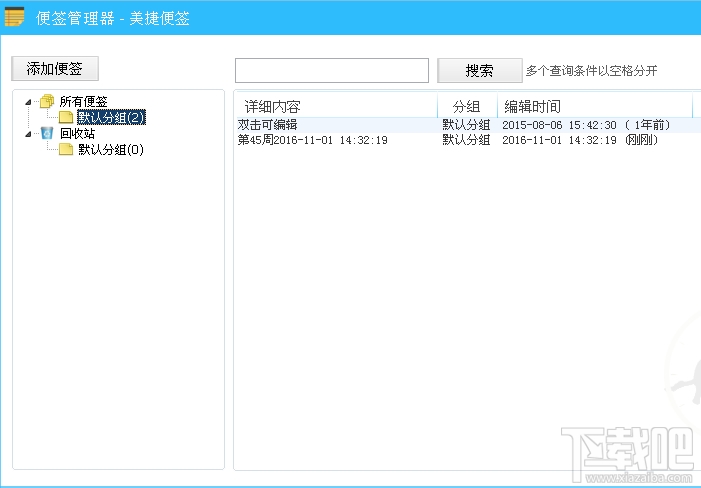Viewport: 701px width, 488px height.
Task: Focus the search text input field
Action: click(x=332, y=70)
